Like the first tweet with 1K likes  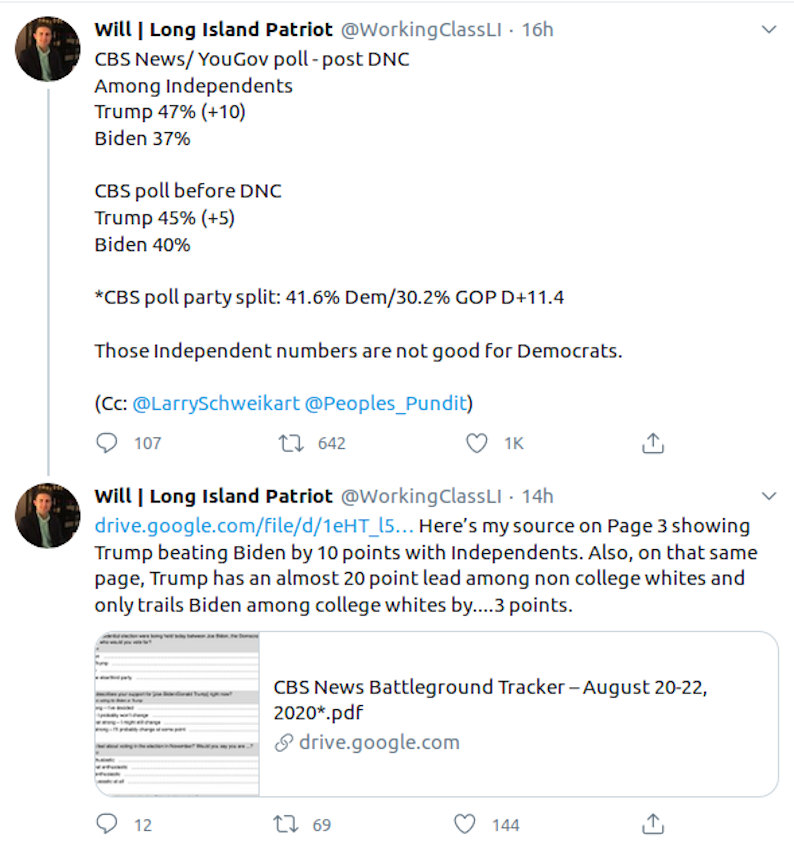(x=477, y=443)
